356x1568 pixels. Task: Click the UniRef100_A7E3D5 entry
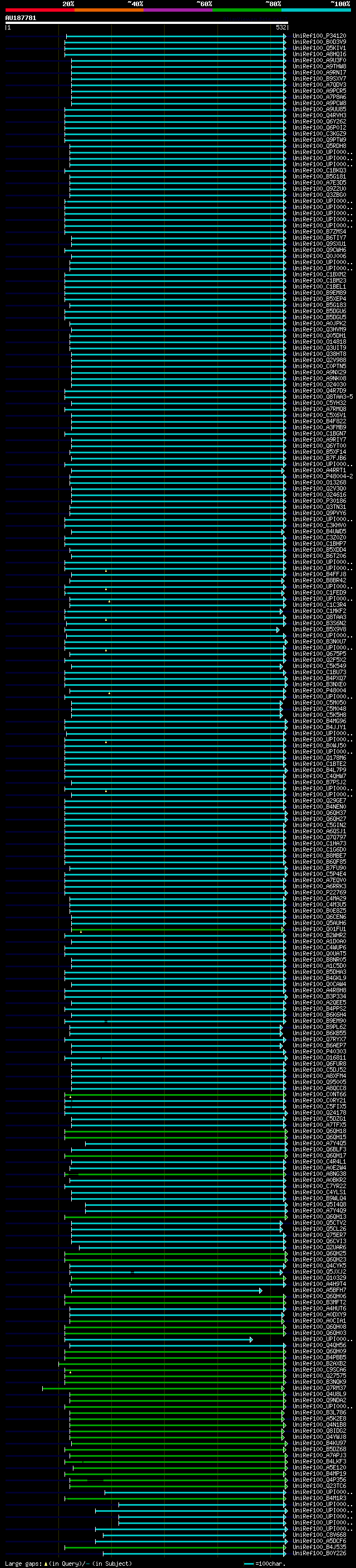[319, 182]
